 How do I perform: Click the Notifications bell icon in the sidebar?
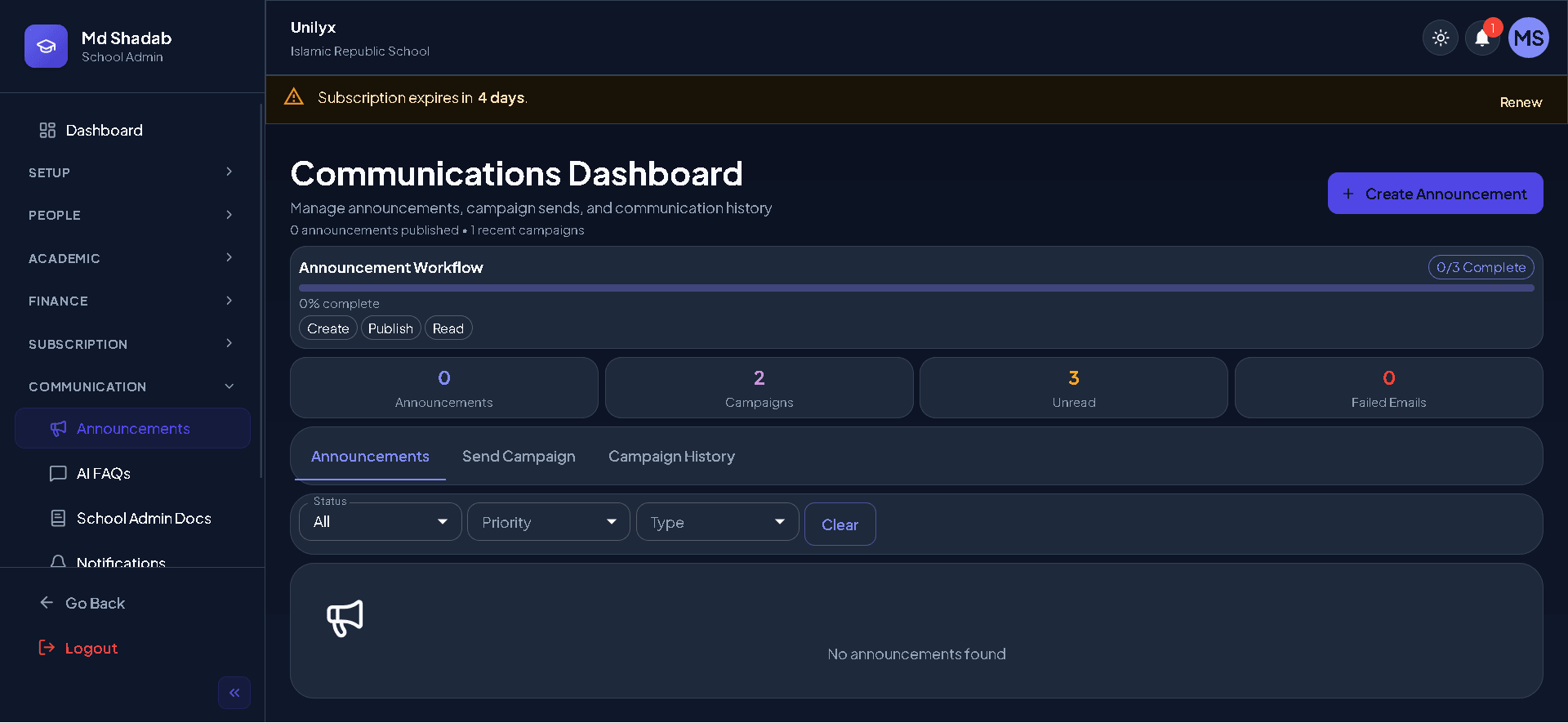click(58, 562)
